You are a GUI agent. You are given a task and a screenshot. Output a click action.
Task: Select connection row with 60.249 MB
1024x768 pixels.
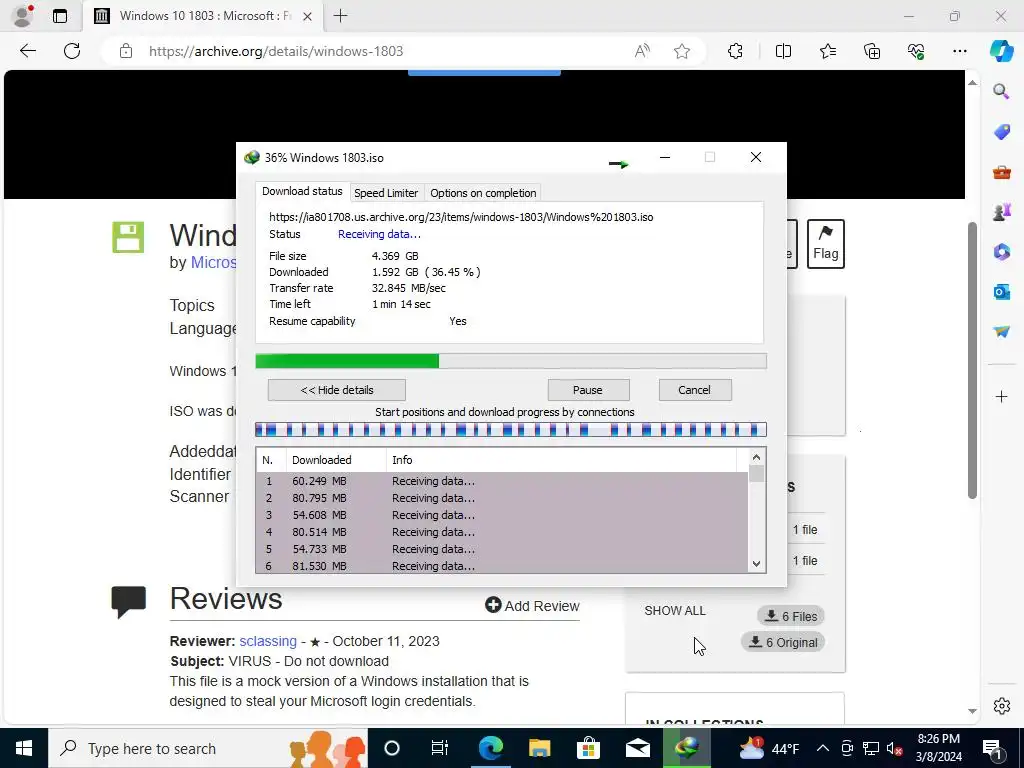pos(502,481)
